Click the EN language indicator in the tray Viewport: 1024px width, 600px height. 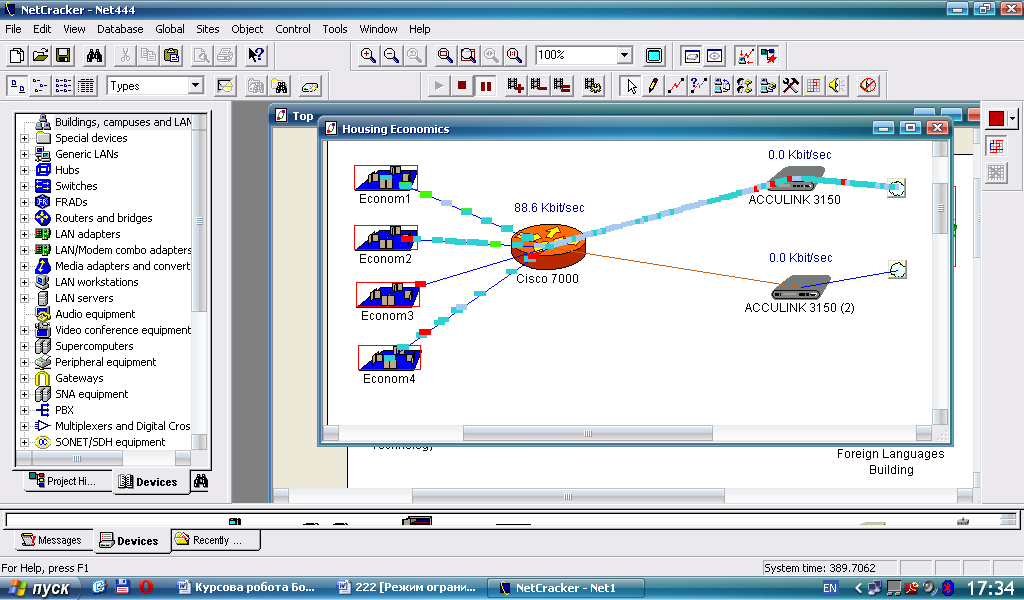830,588
